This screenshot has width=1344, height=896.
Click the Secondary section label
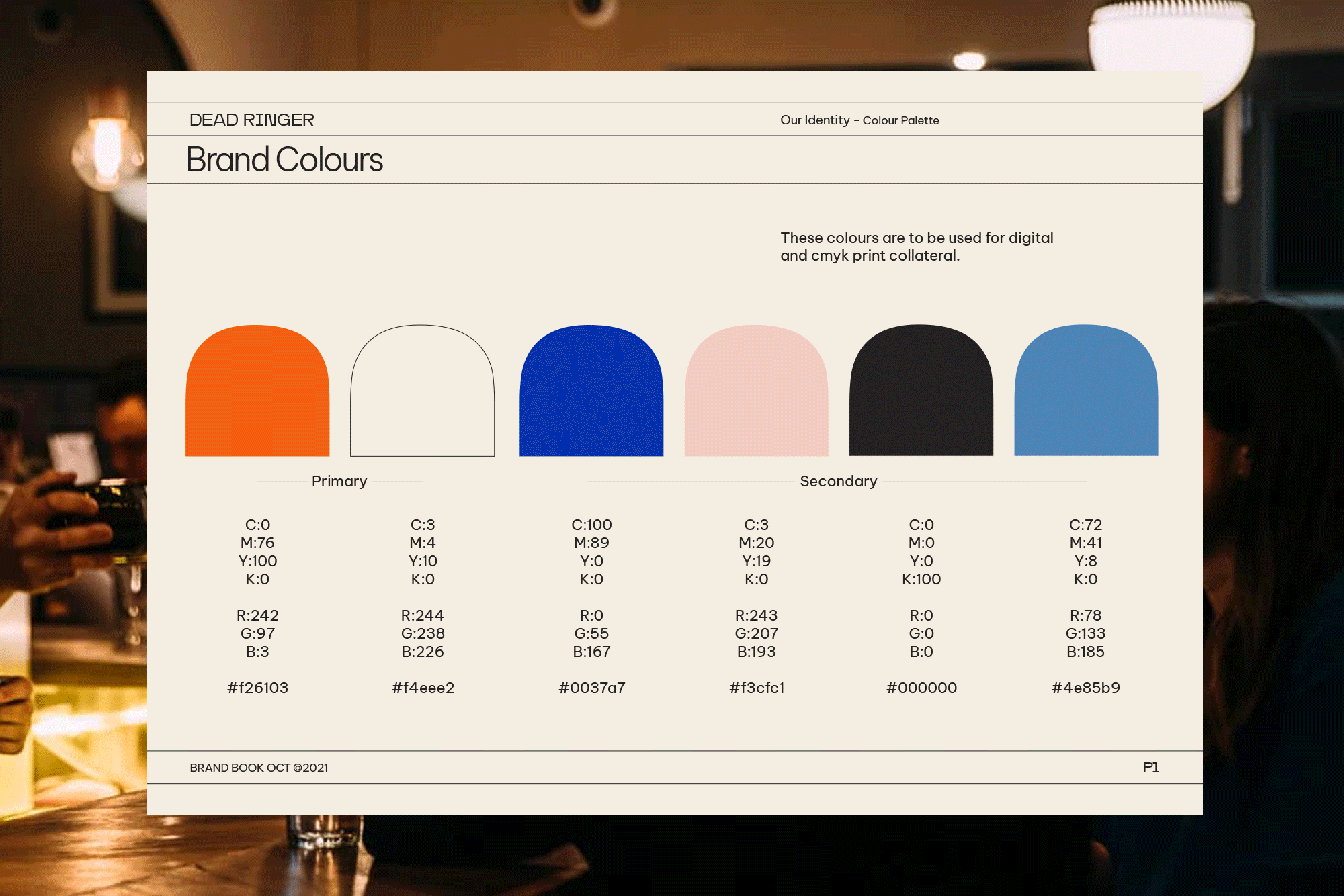(839, 481)
